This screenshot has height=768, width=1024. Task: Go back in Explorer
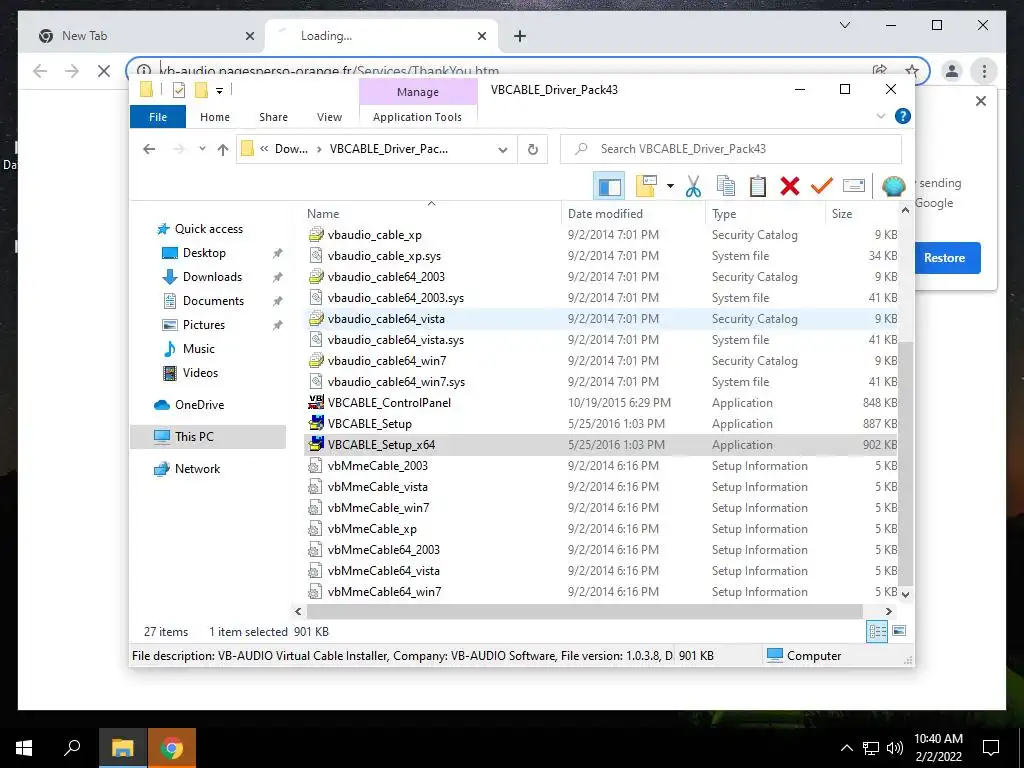(149, 150)
